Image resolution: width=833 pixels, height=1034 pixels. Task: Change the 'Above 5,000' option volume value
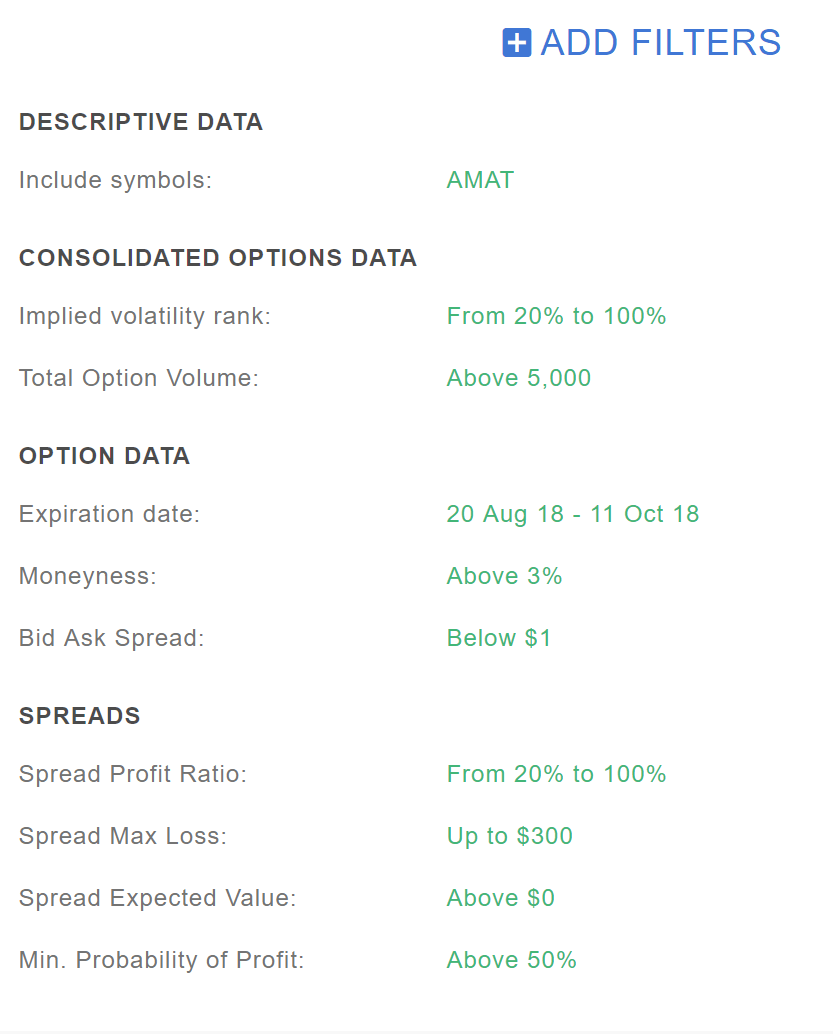[x=518, y=378]
